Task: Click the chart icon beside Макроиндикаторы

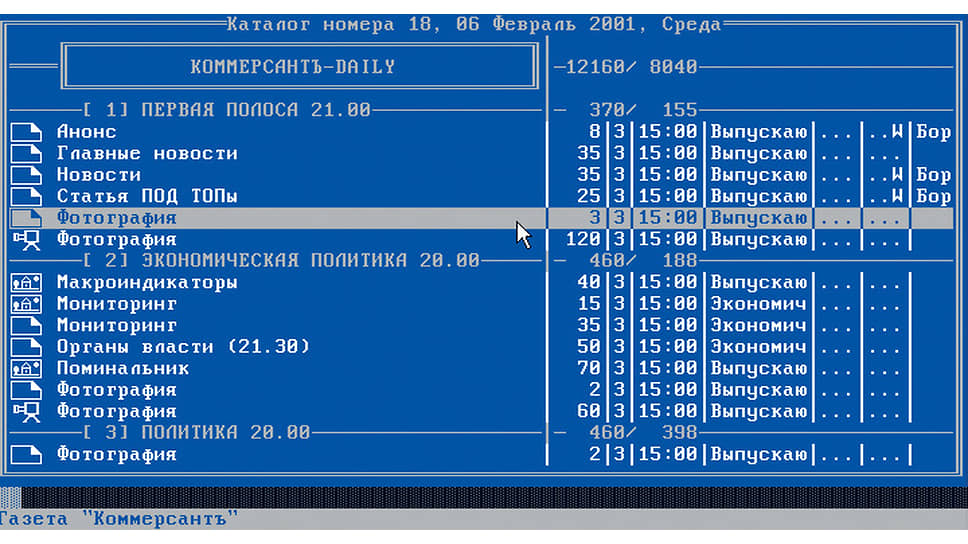Action: [x=27, y=283]
